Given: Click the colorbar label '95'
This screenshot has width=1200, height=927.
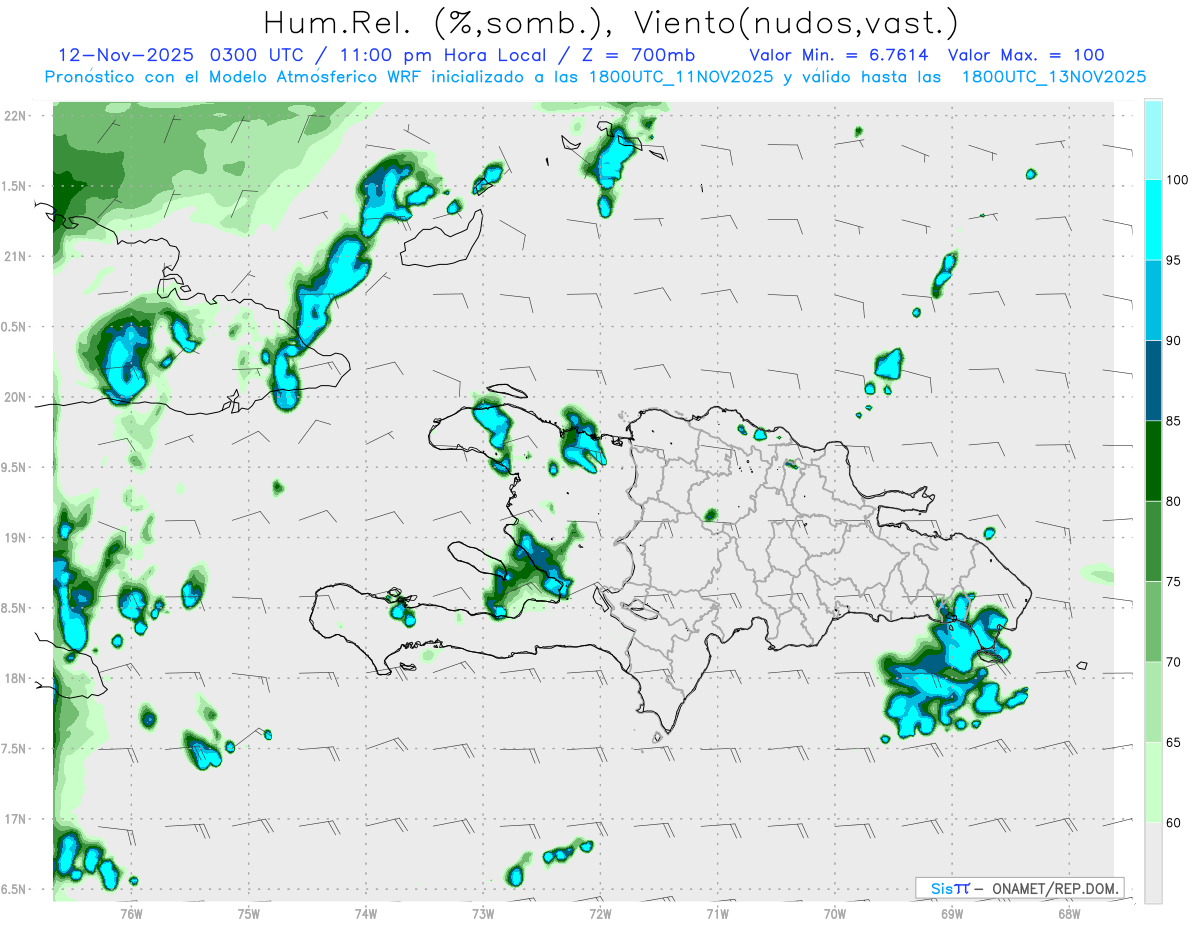Looking at the screenshot, I should coord(1174,260).
